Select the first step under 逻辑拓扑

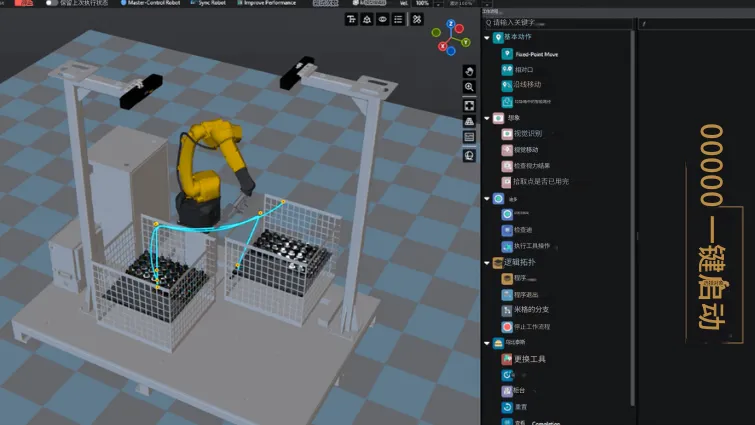pyautogui.click(x=518, y=278)
